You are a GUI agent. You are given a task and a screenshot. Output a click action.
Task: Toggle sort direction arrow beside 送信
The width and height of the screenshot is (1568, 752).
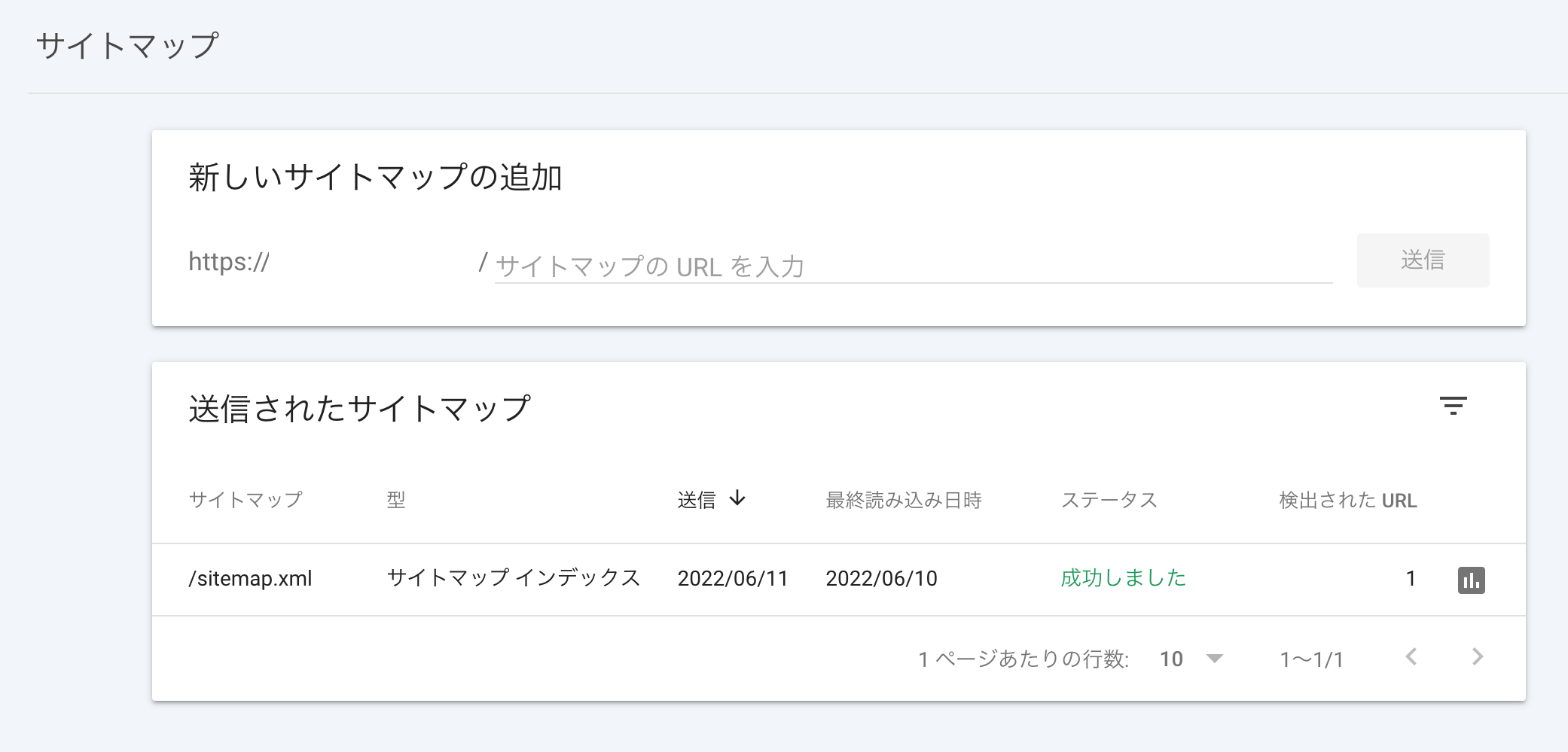click(737, 498)
